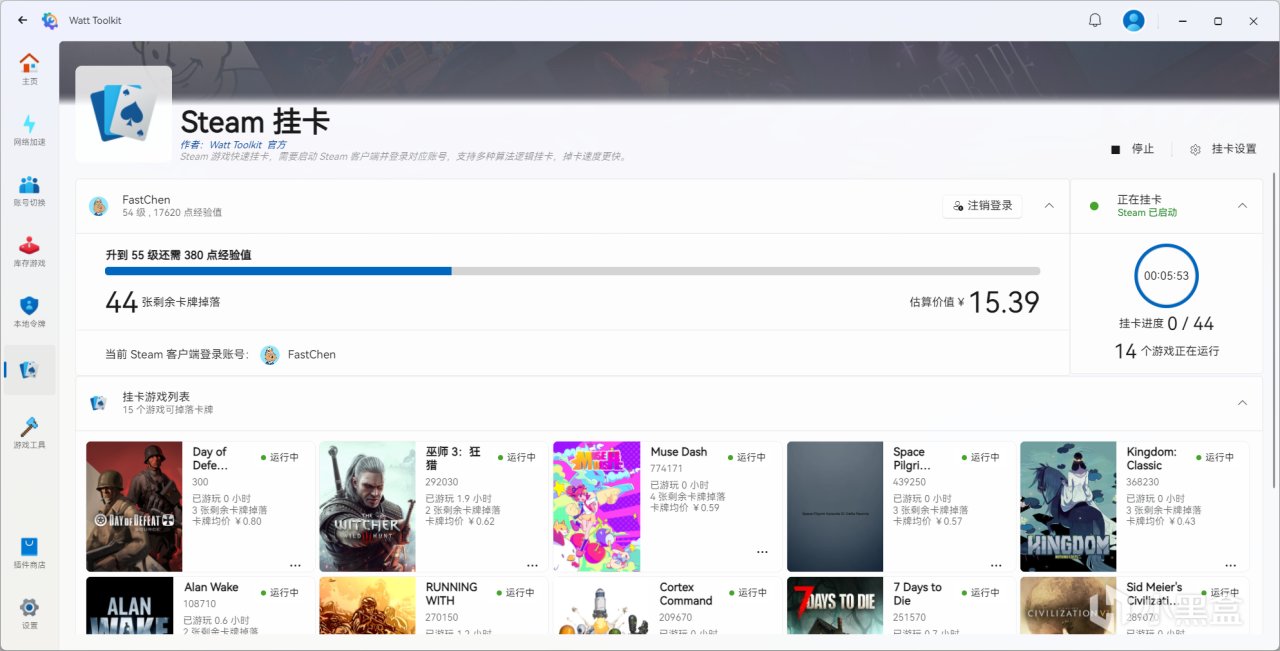Open more options for Space Pilgrim

(998, 565)
